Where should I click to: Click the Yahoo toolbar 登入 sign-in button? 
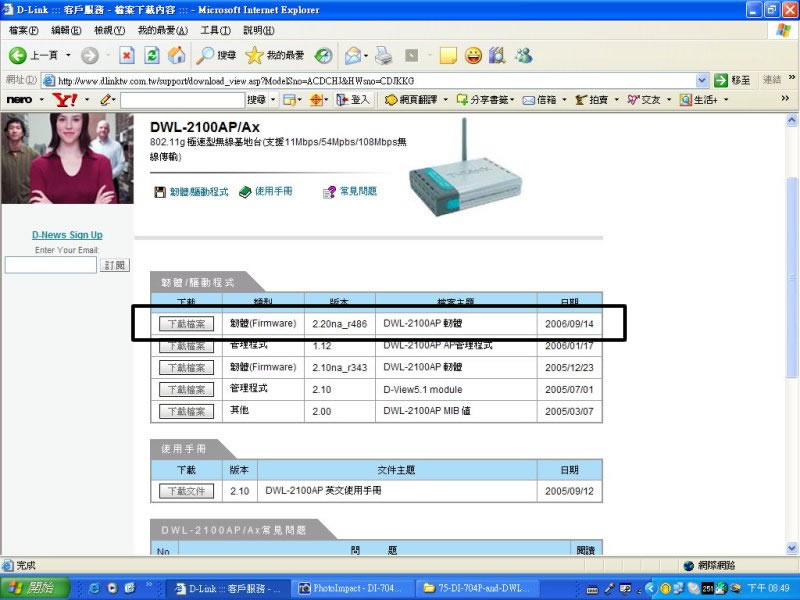point(353,99)
